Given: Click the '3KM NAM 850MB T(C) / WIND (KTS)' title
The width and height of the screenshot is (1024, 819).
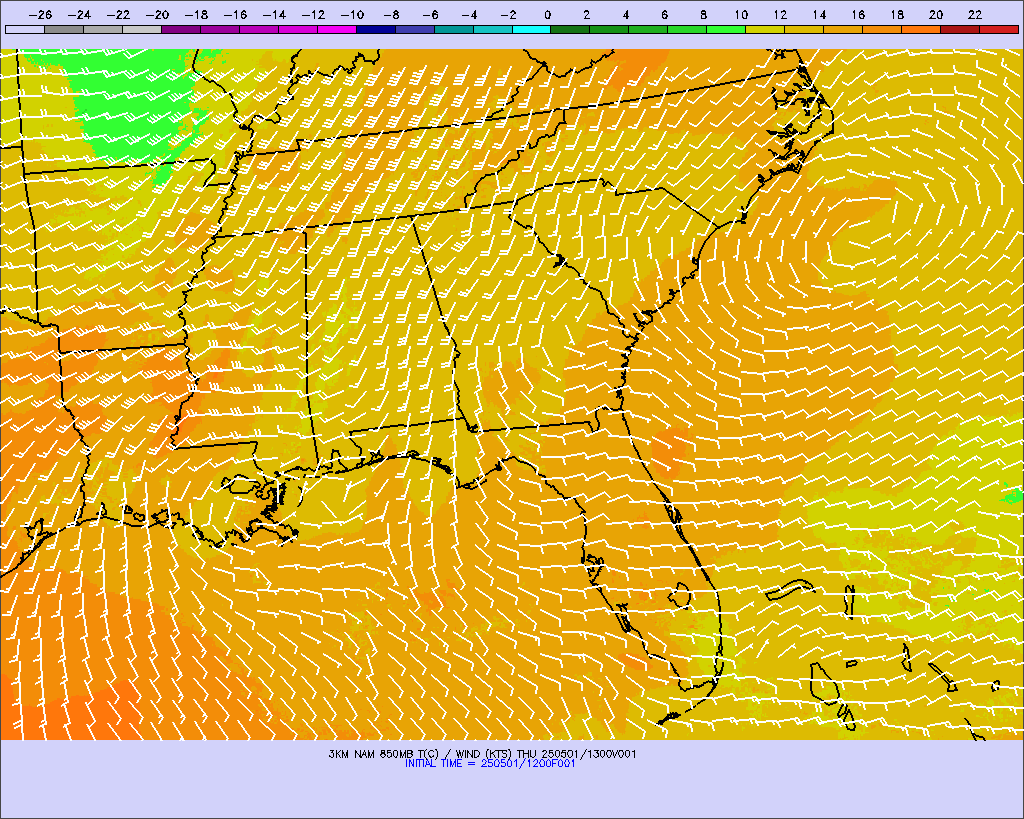Looking at the screenshot, I should pos(421,754).
